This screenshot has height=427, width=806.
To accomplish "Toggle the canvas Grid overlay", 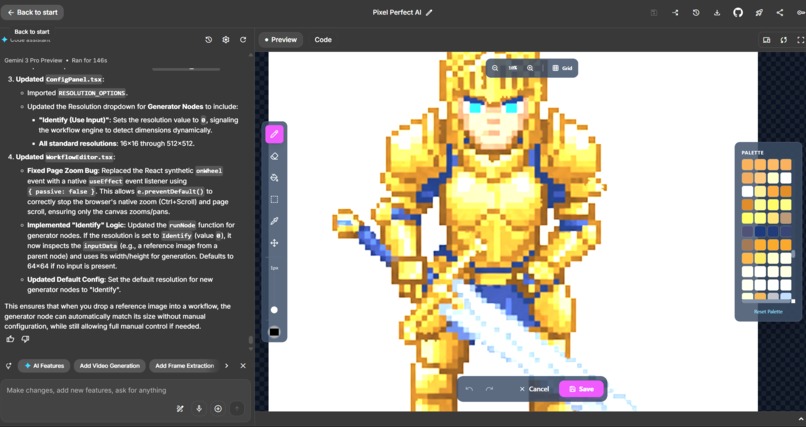I will [562, 68].
